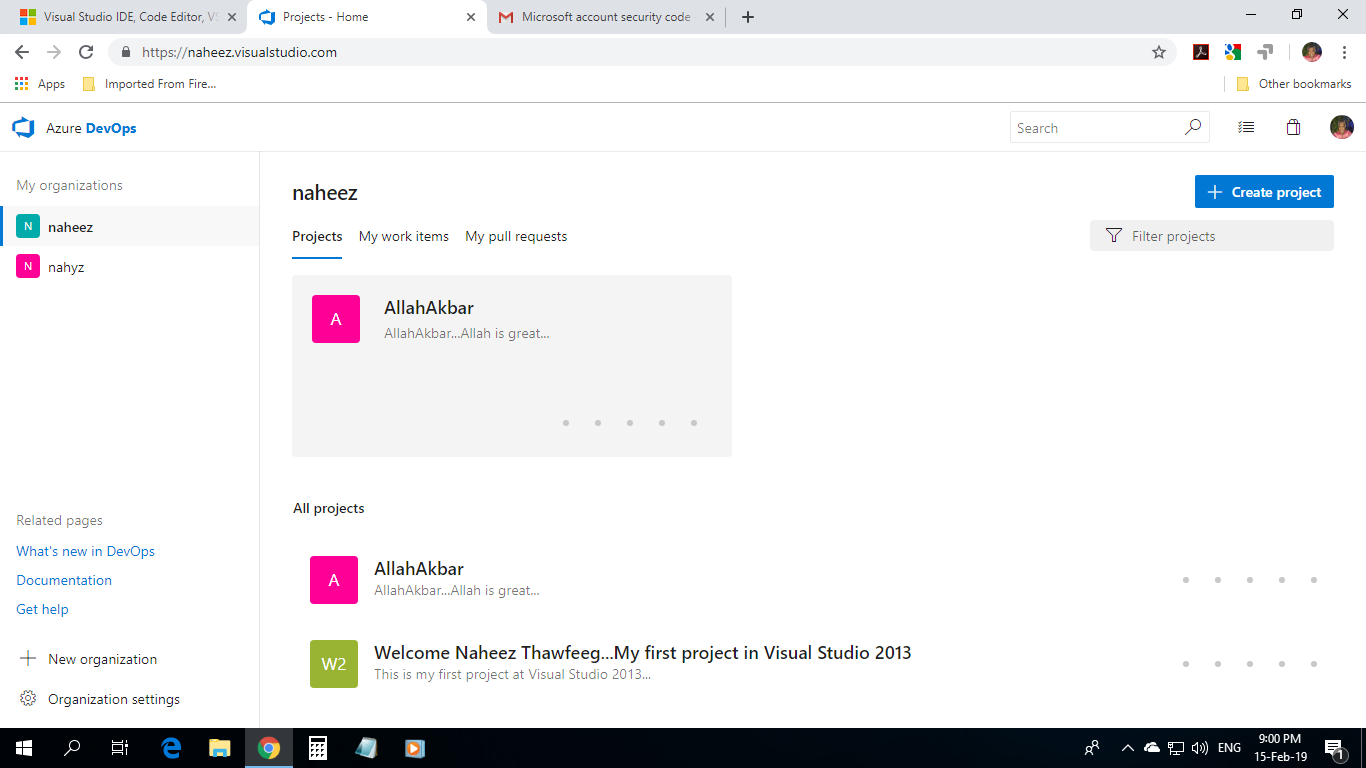Viewport: 1366px width, 768px height.
Task: Open Windows Task View
Action: point(120,748)
